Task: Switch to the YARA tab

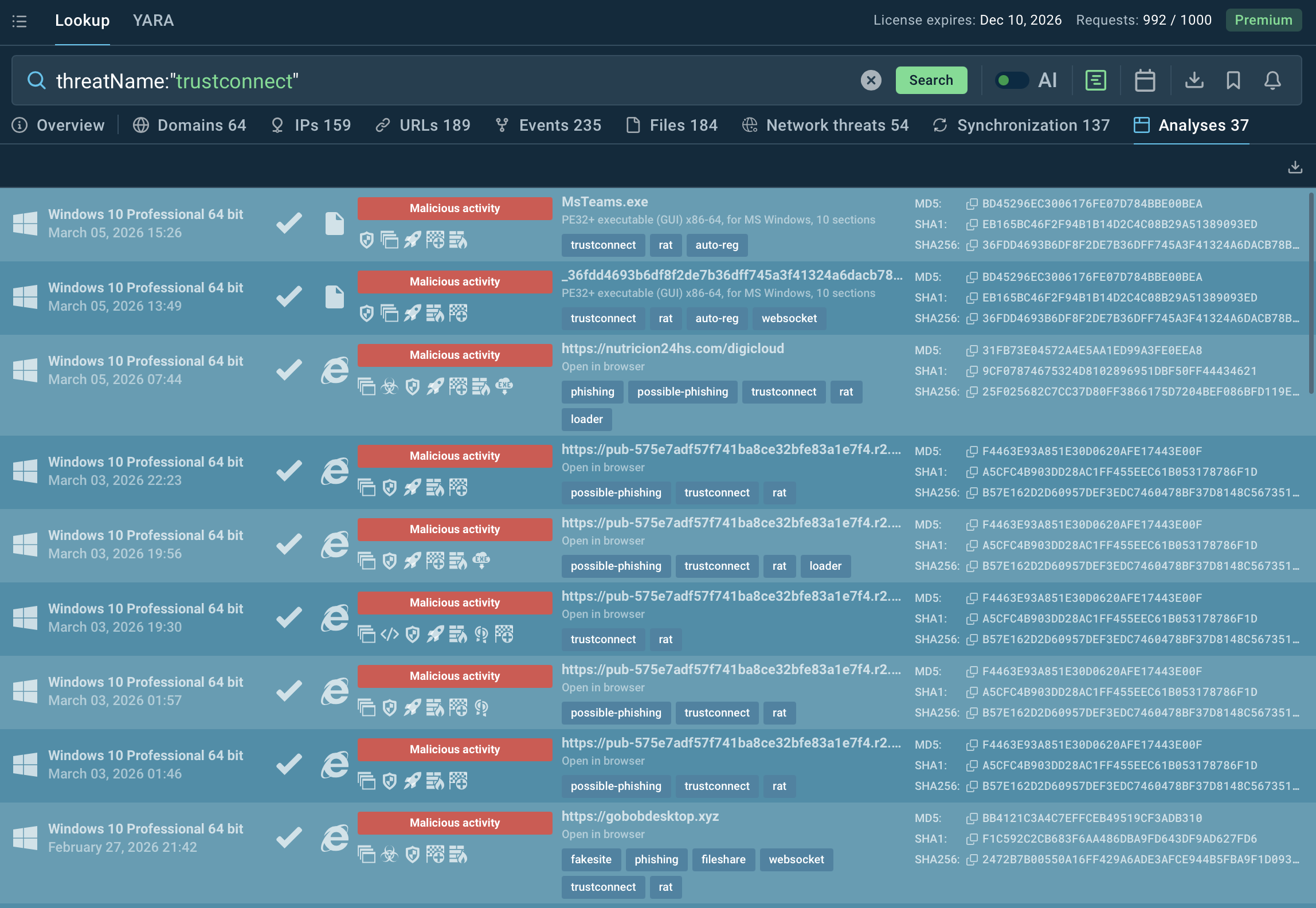Action: (153, 21)
